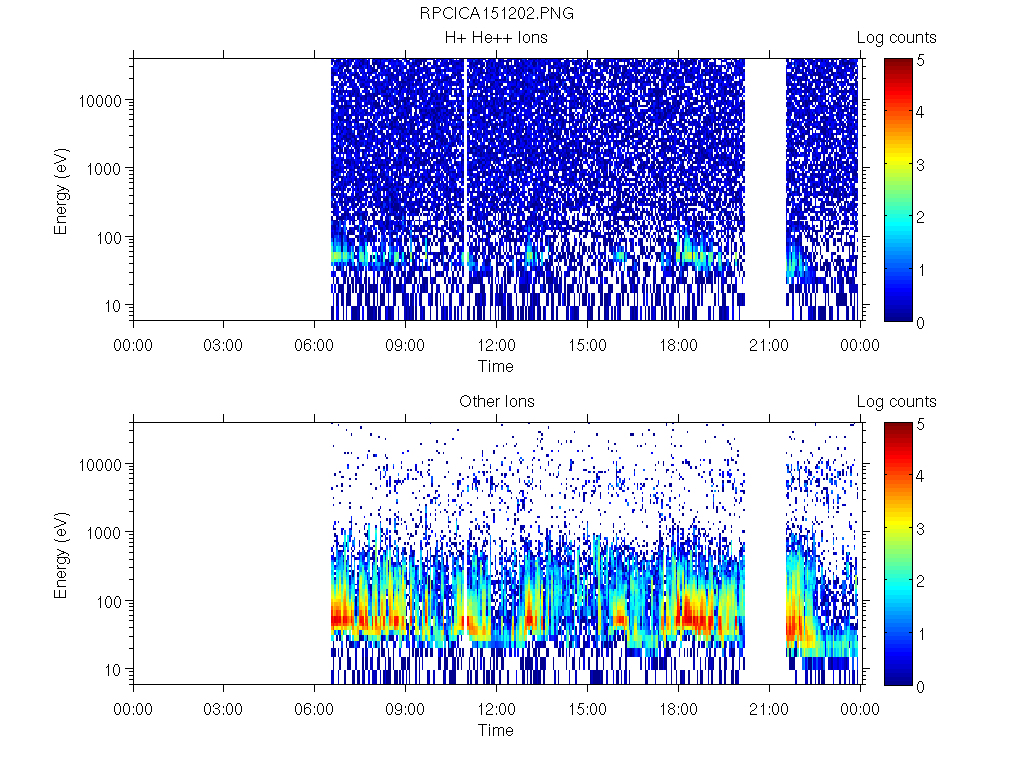Click the 18:00 tick label of Other Ions plot
The image size is (1024, 768).
679,709
